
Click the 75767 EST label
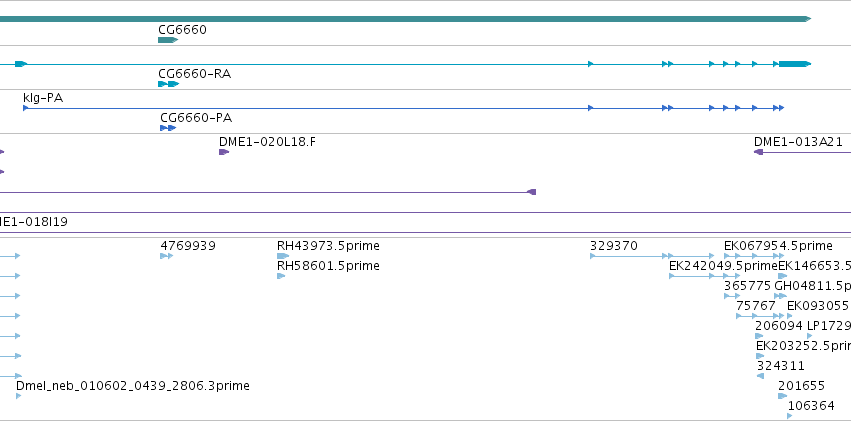(x=755, y=305)
